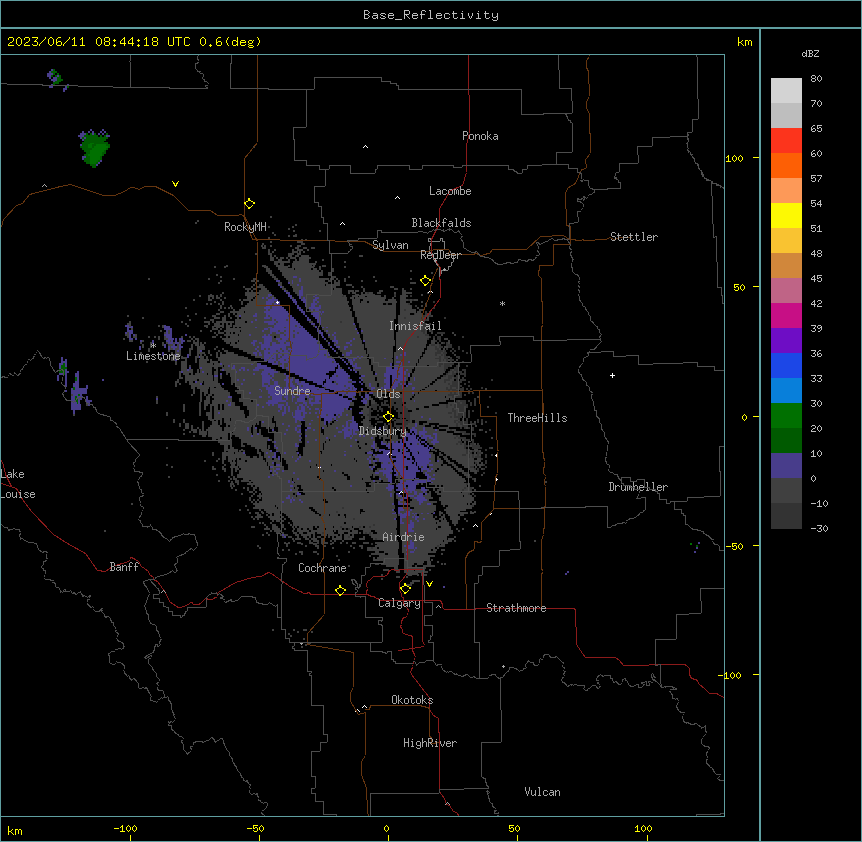Click the RedDeer city label

(x=440, y=255)
